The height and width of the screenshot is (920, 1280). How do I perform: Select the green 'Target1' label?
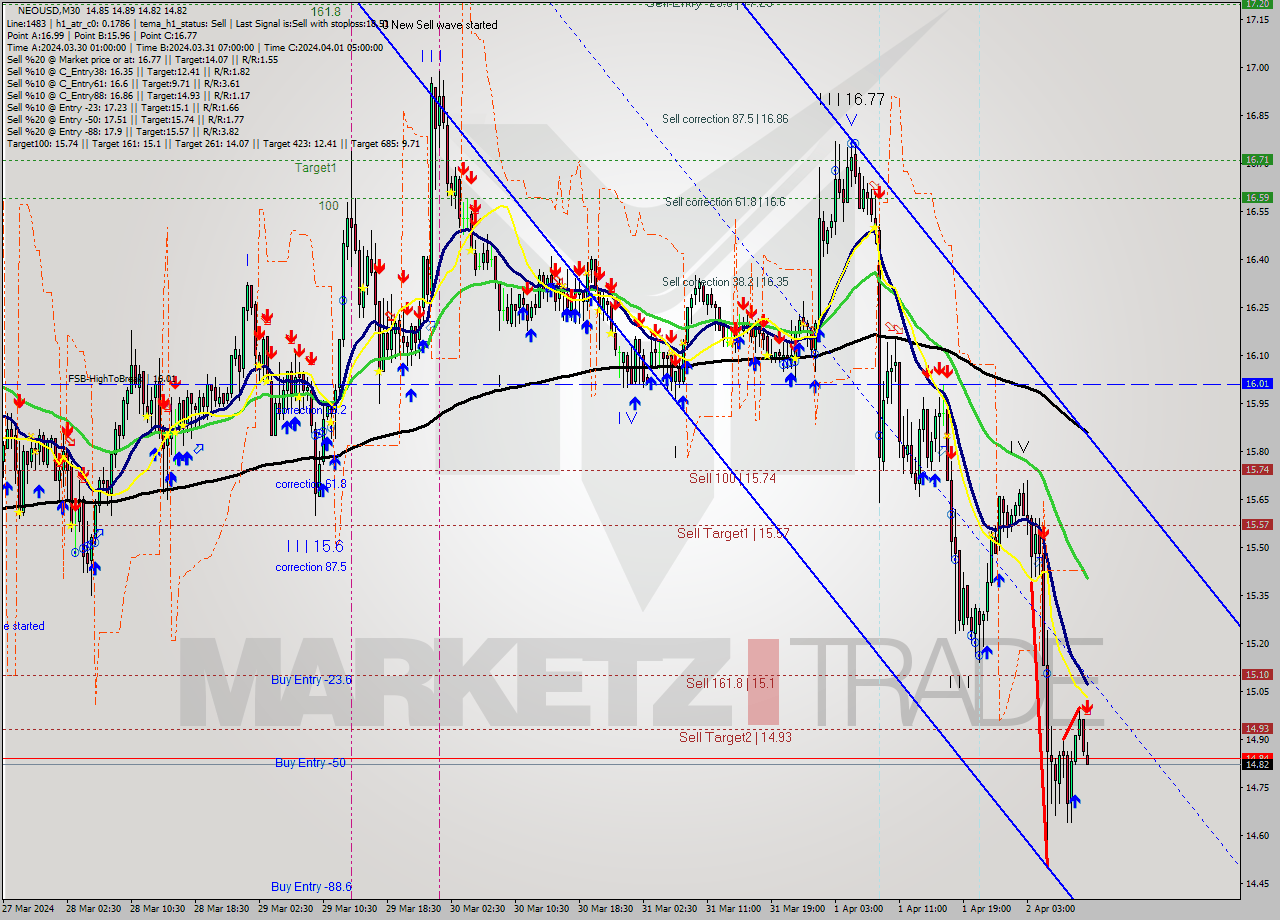tap(316, 168)
